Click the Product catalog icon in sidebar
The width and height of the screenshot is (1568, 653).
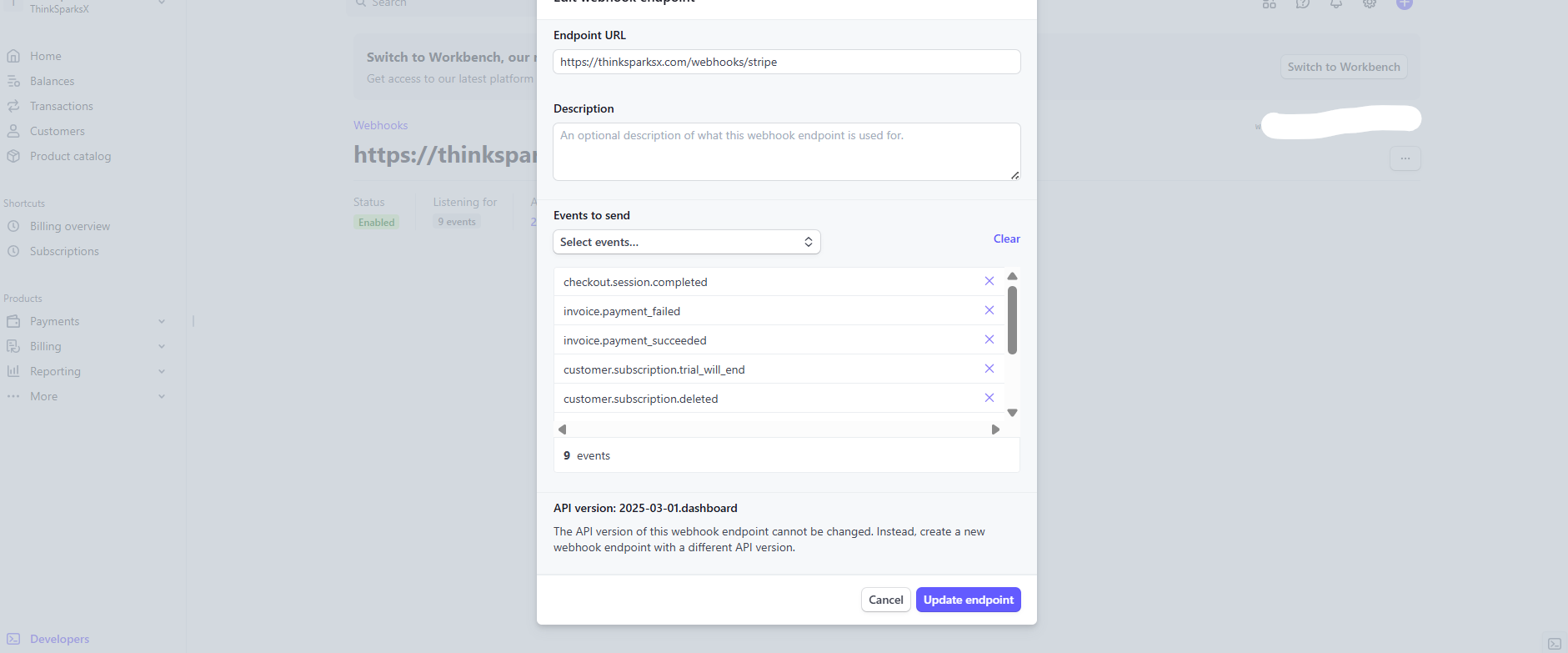coord(13,156)
